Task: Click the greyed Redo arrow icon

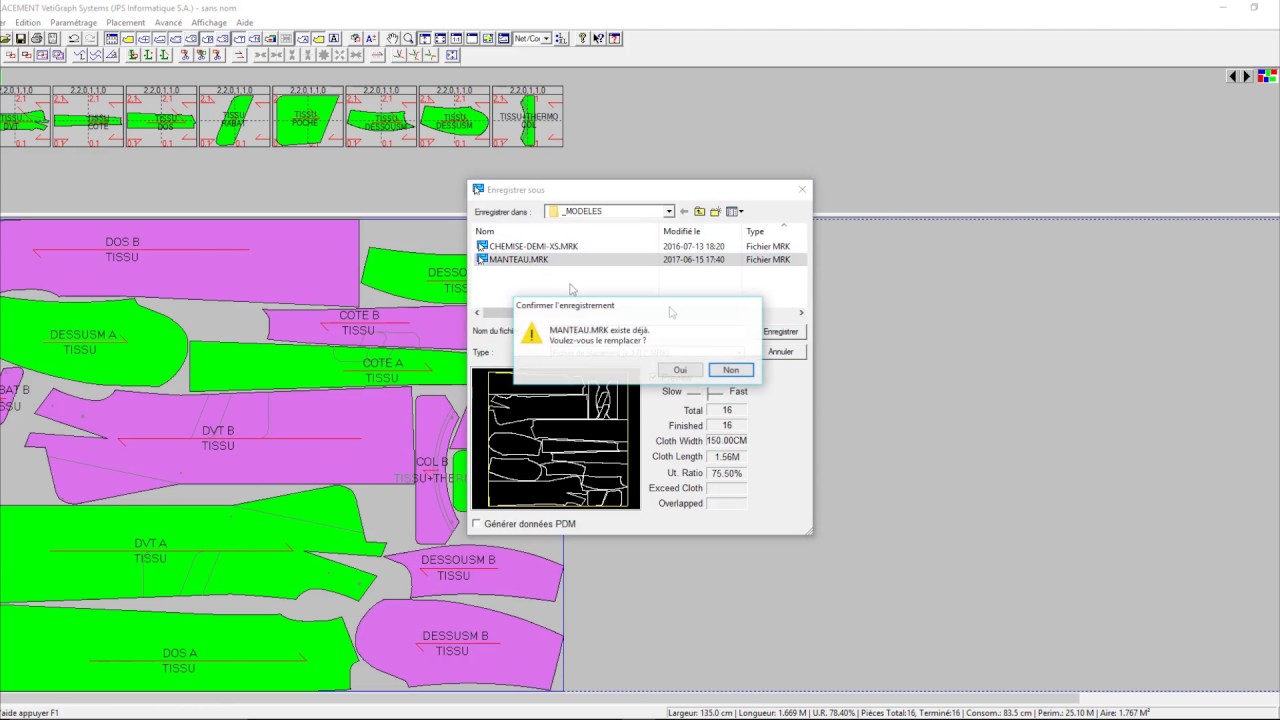Action: tap(90, 38)
